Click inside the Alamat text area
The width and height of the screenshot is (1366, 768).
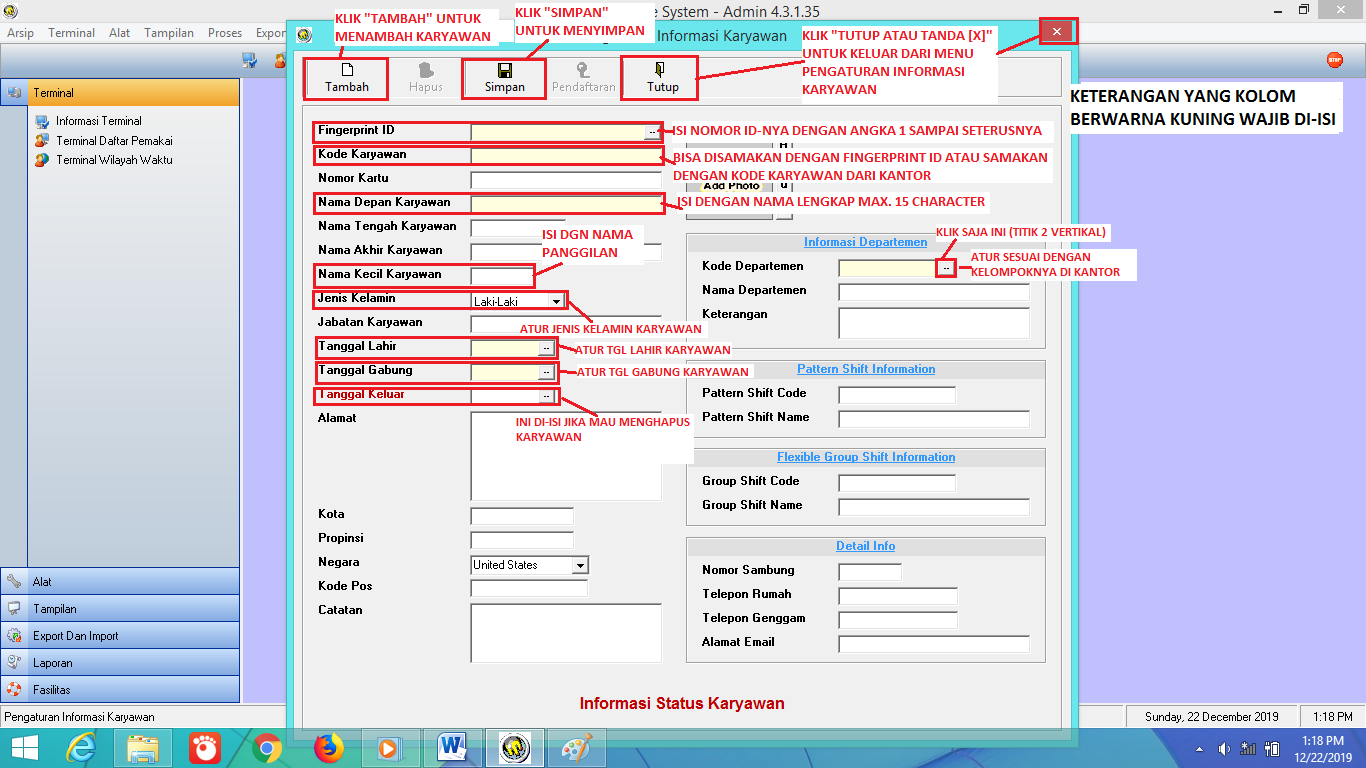click(566, 456)
